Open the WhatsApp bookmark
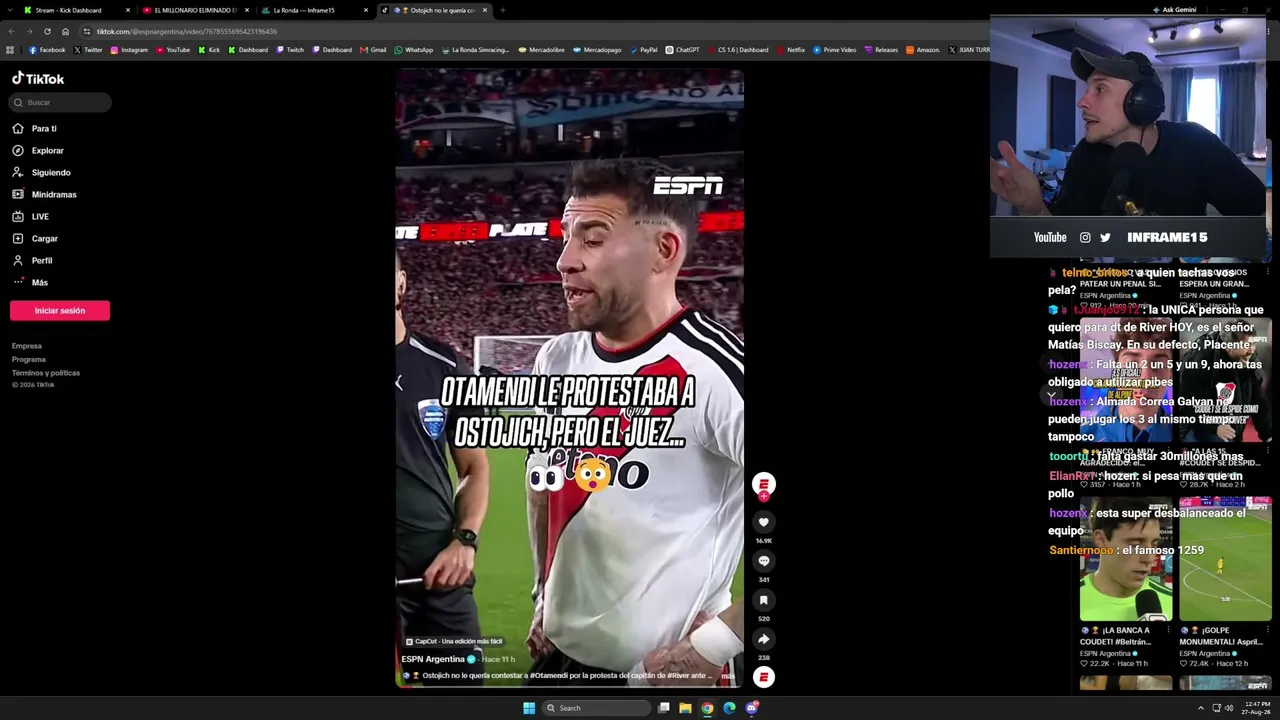The width and height of the screenshot is (1280, 720). 414,50
